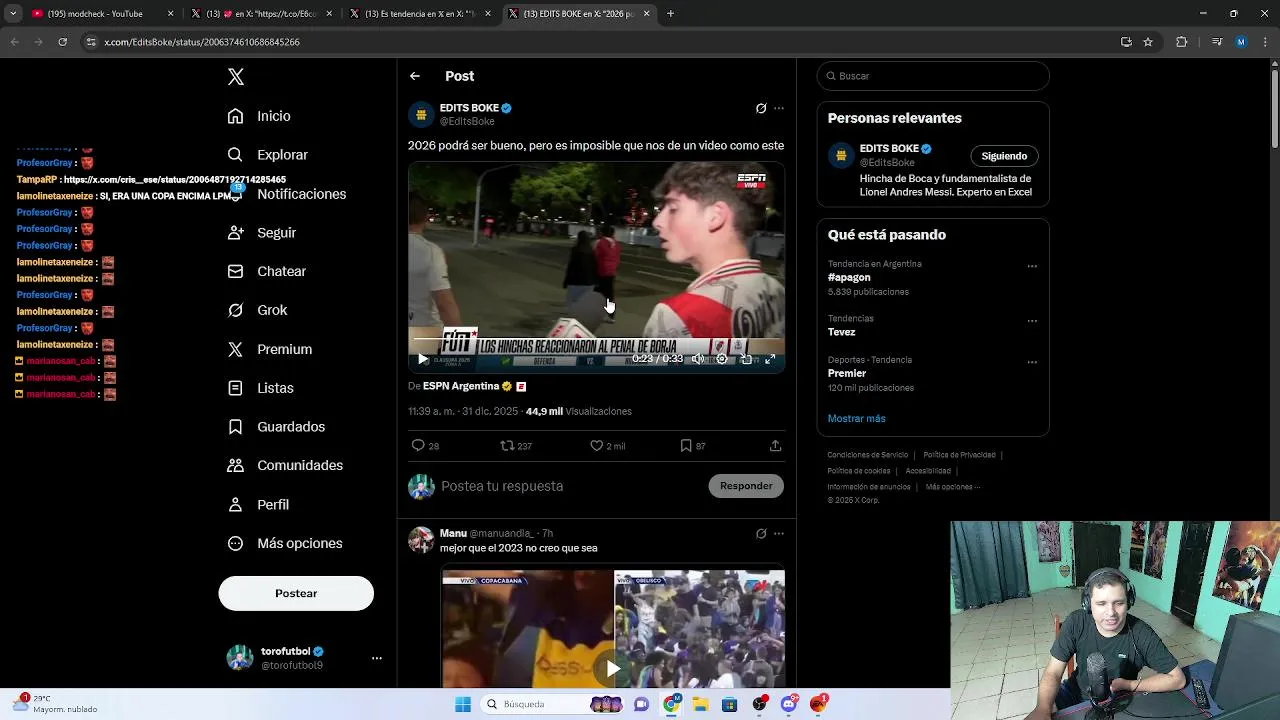Play the video in Manu's reply
1280x720 pixels.
(x=613, y=668)
